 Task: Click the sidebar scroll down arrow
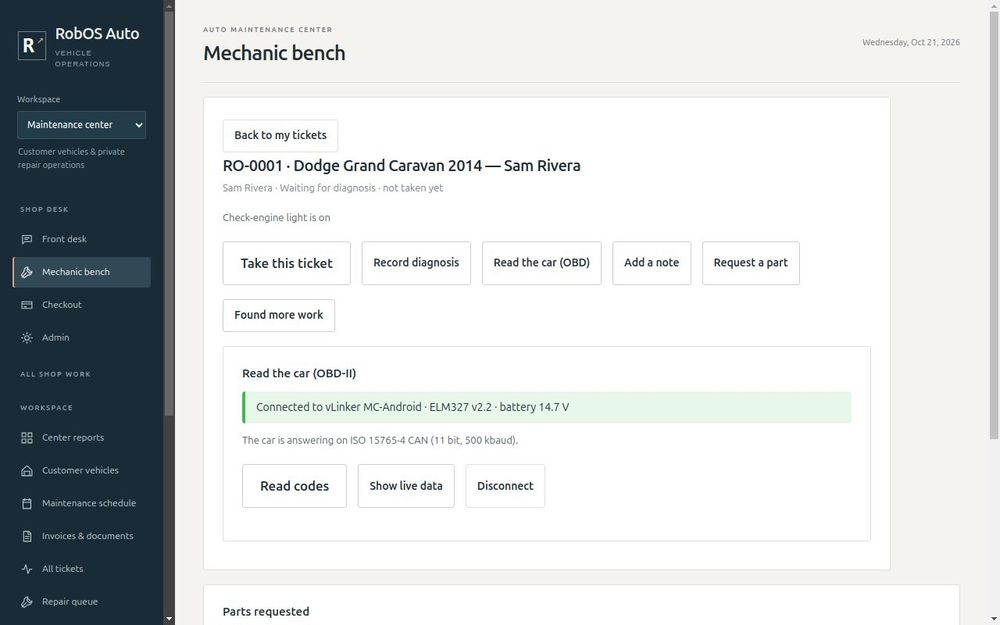point(169,619)
